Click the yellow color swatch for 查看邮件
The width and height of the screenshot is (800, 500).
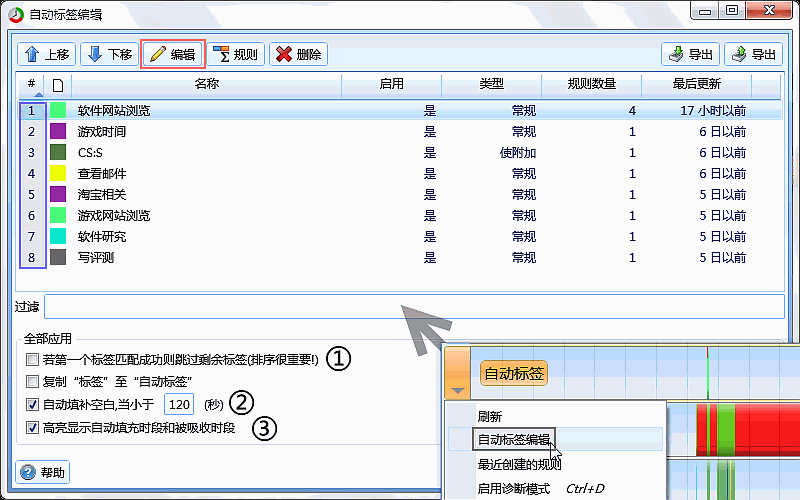click(58, 173)
